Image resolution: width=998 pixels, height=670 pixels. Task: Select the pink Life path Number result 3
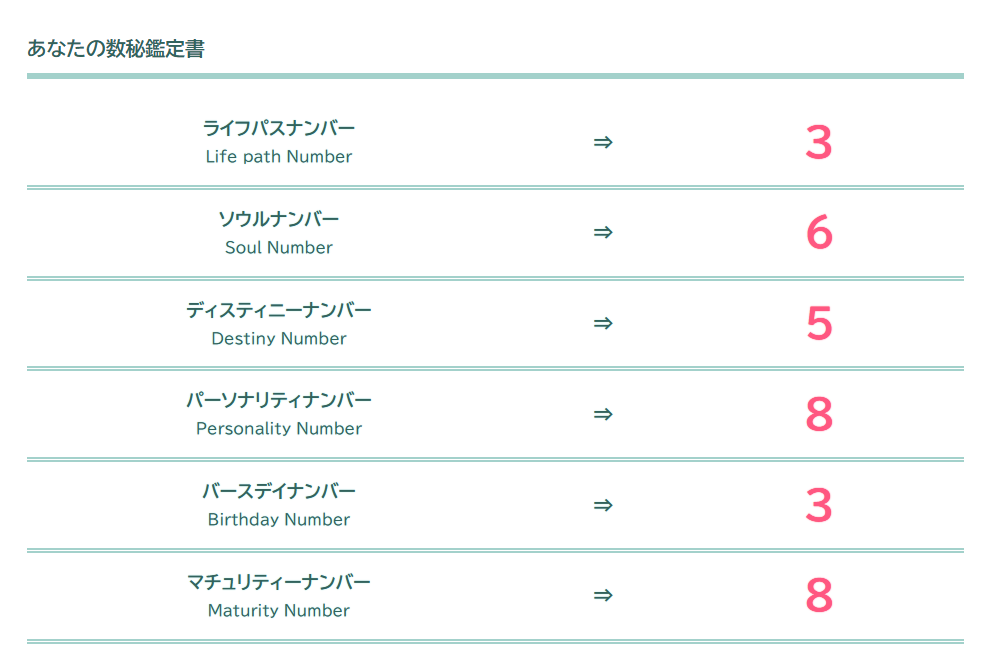click(x=819, y=142)
